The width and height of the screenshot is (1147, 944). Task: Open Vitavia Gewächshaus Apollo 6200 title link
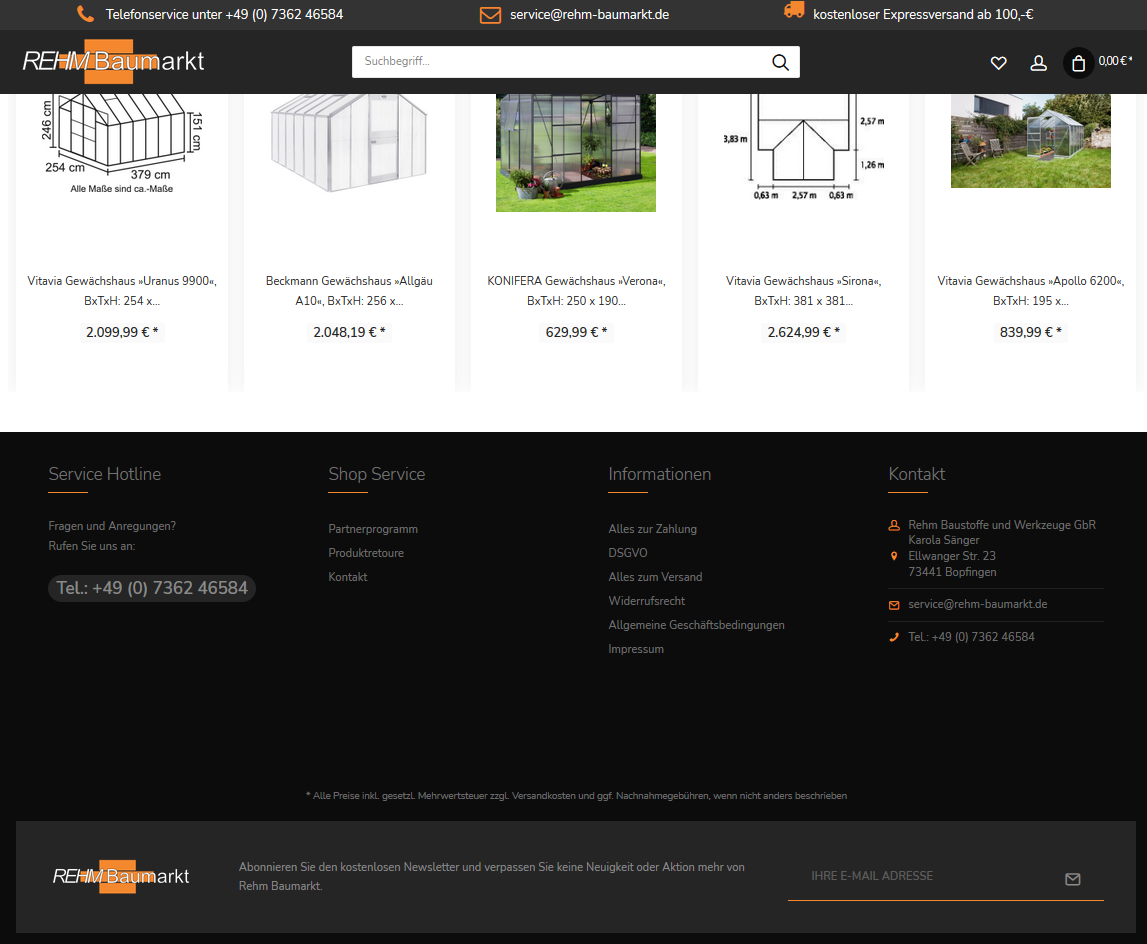click(x=1031, y=291)
